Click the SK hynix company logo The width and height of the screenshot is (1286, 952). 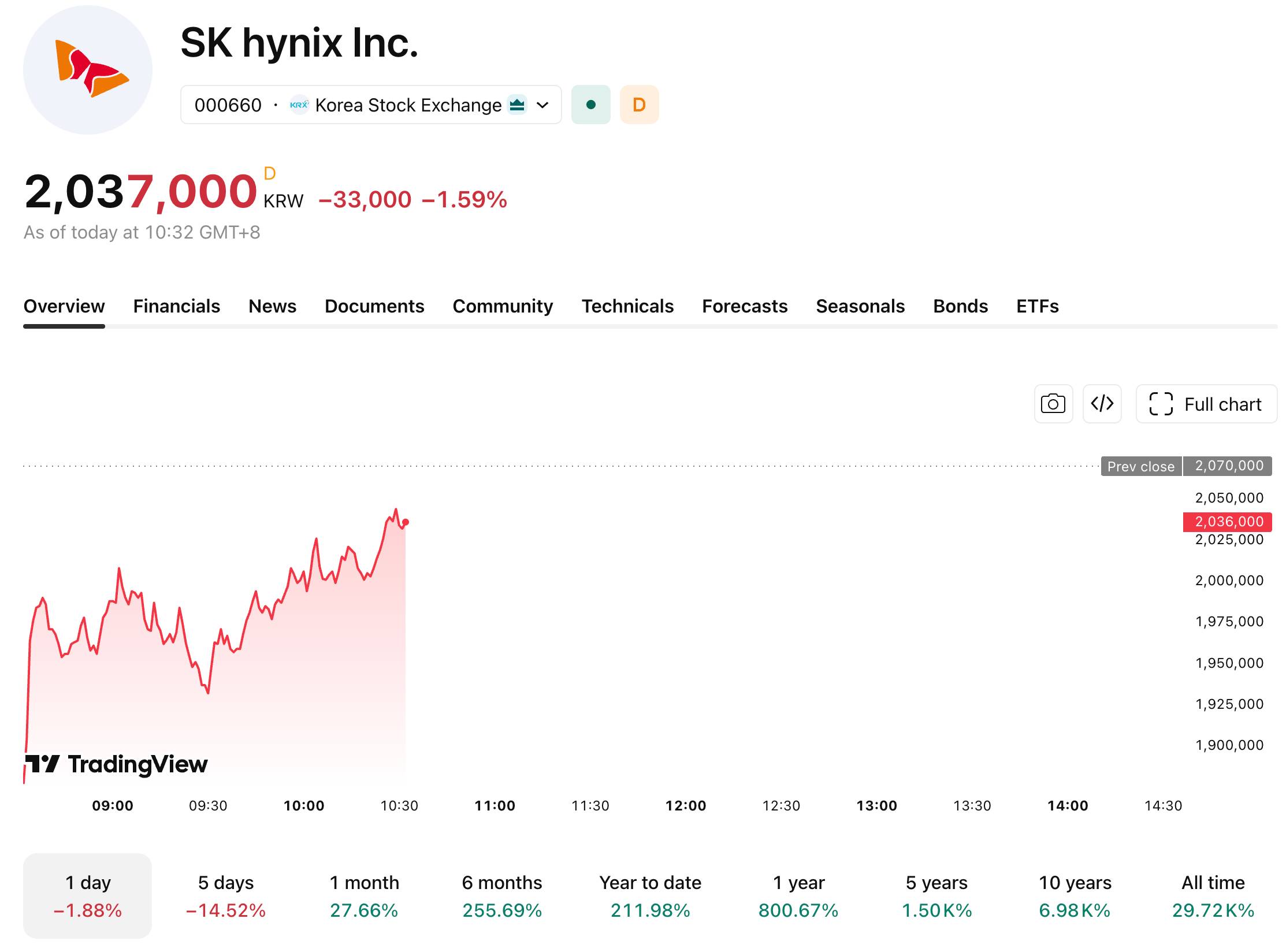[88, 70]
